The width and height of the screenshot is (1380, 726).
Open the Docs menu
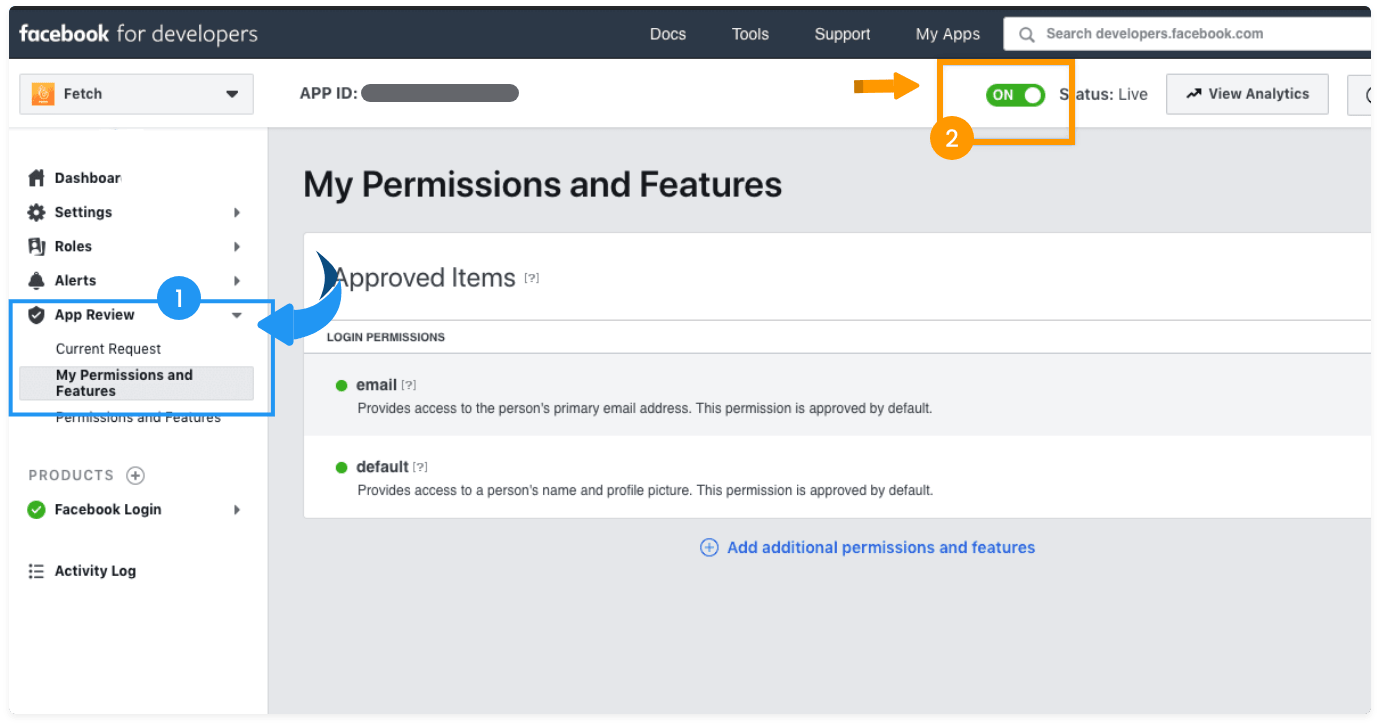(x=668, y=34)
